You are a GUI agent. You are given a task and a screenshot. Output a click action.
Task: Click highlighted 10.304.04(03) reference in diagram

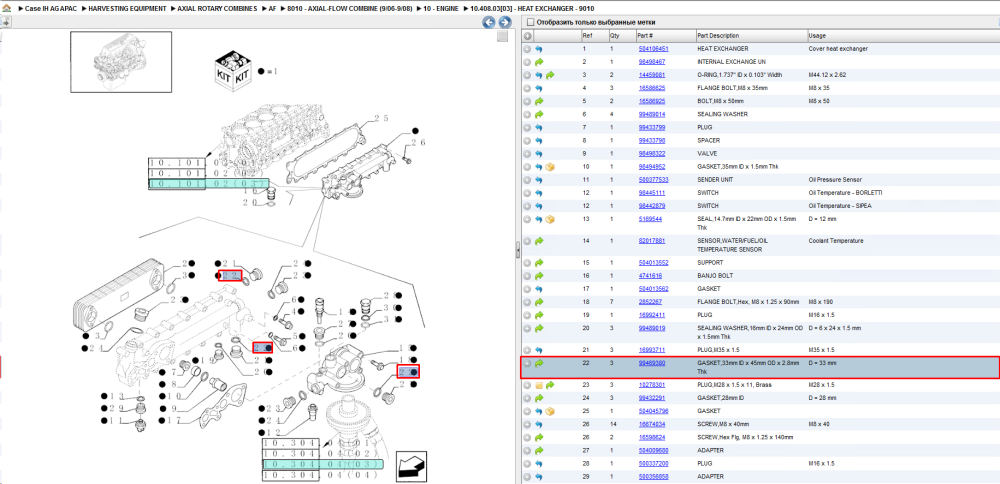[323, 464]
